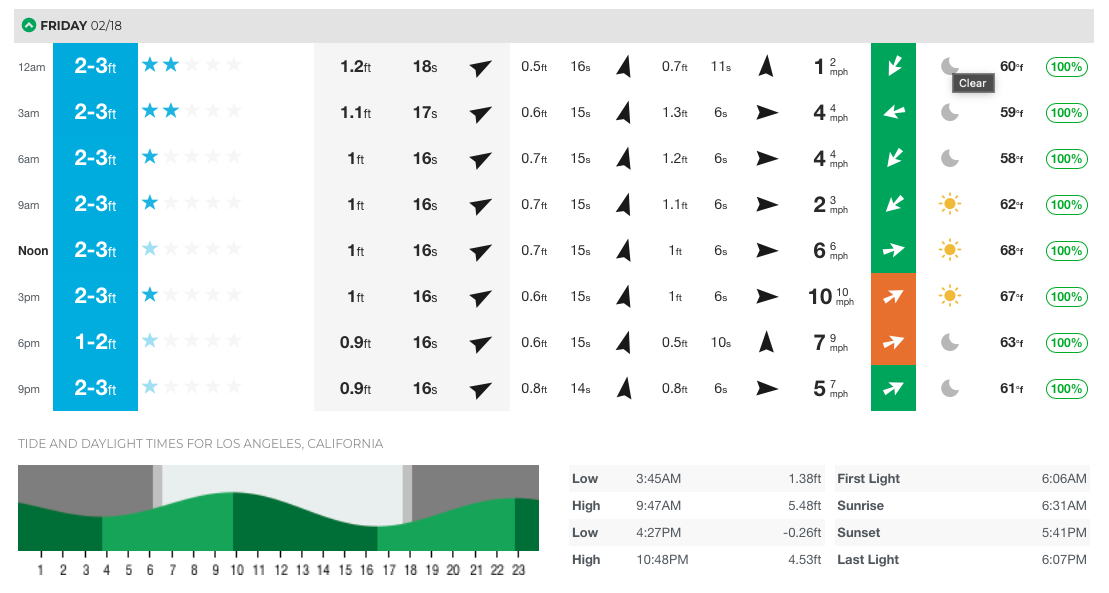Click the star rating at 12am

(x=192, y=66)
